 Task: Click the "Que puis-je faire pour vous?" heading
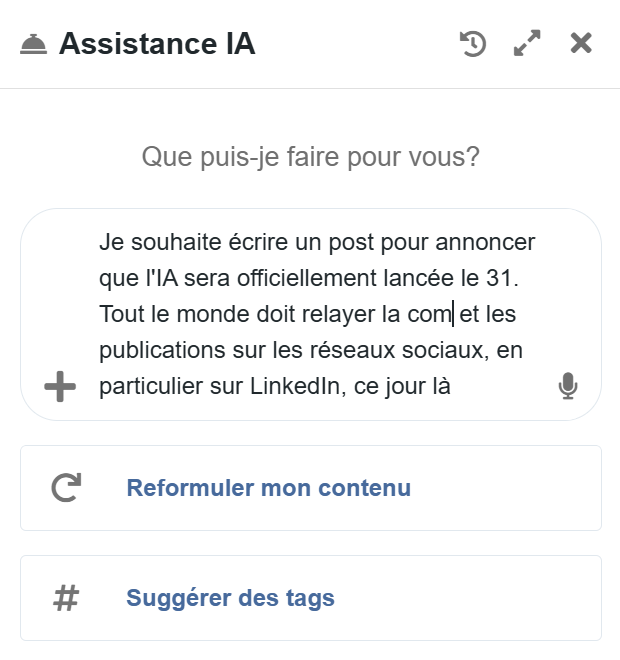pyautogui.click(x=310, y=157)
